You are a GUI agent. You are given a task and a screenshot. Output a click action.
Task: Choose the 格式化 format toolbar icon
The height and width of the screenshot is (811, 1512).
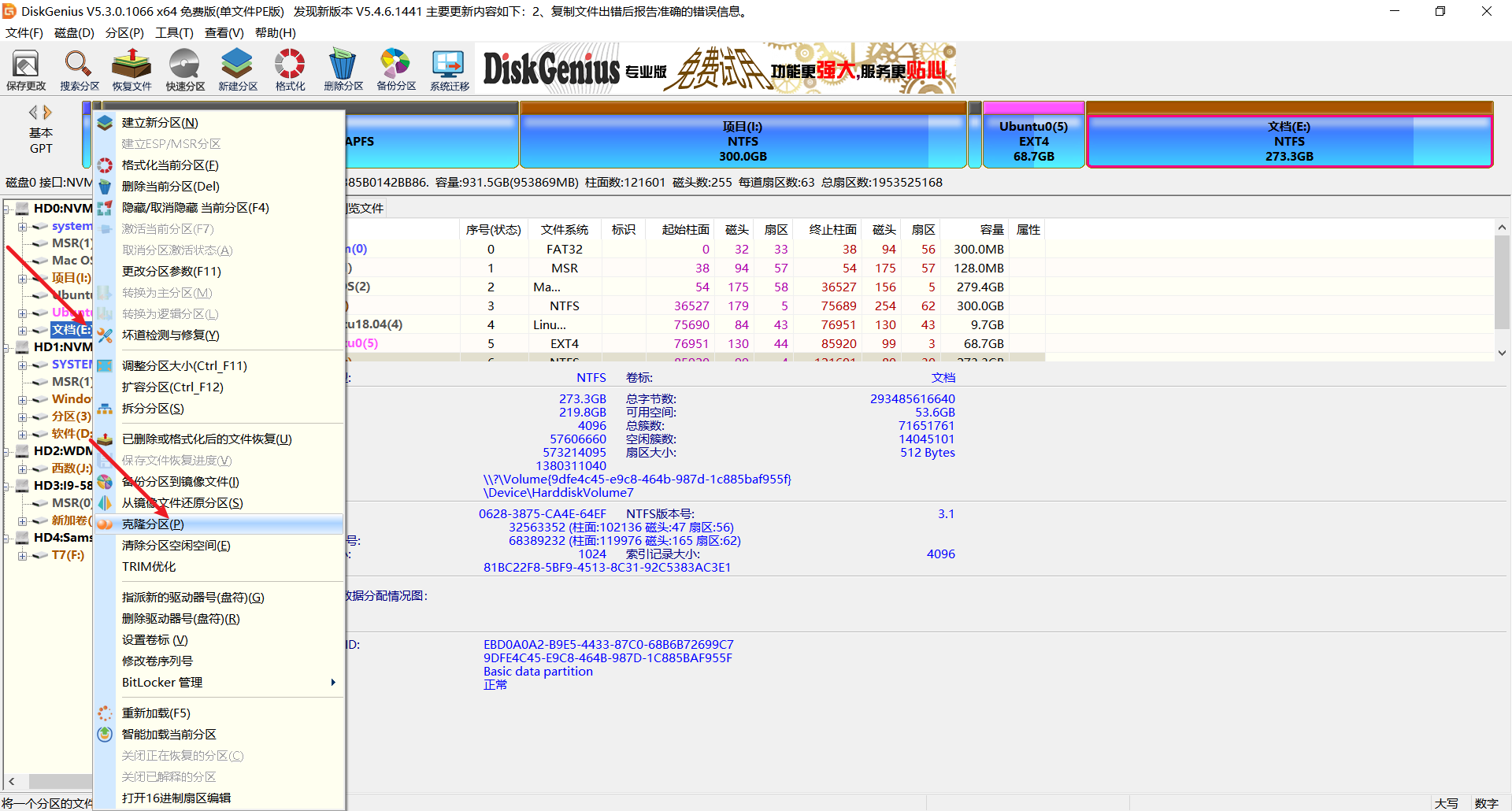[x=290, y=70]
